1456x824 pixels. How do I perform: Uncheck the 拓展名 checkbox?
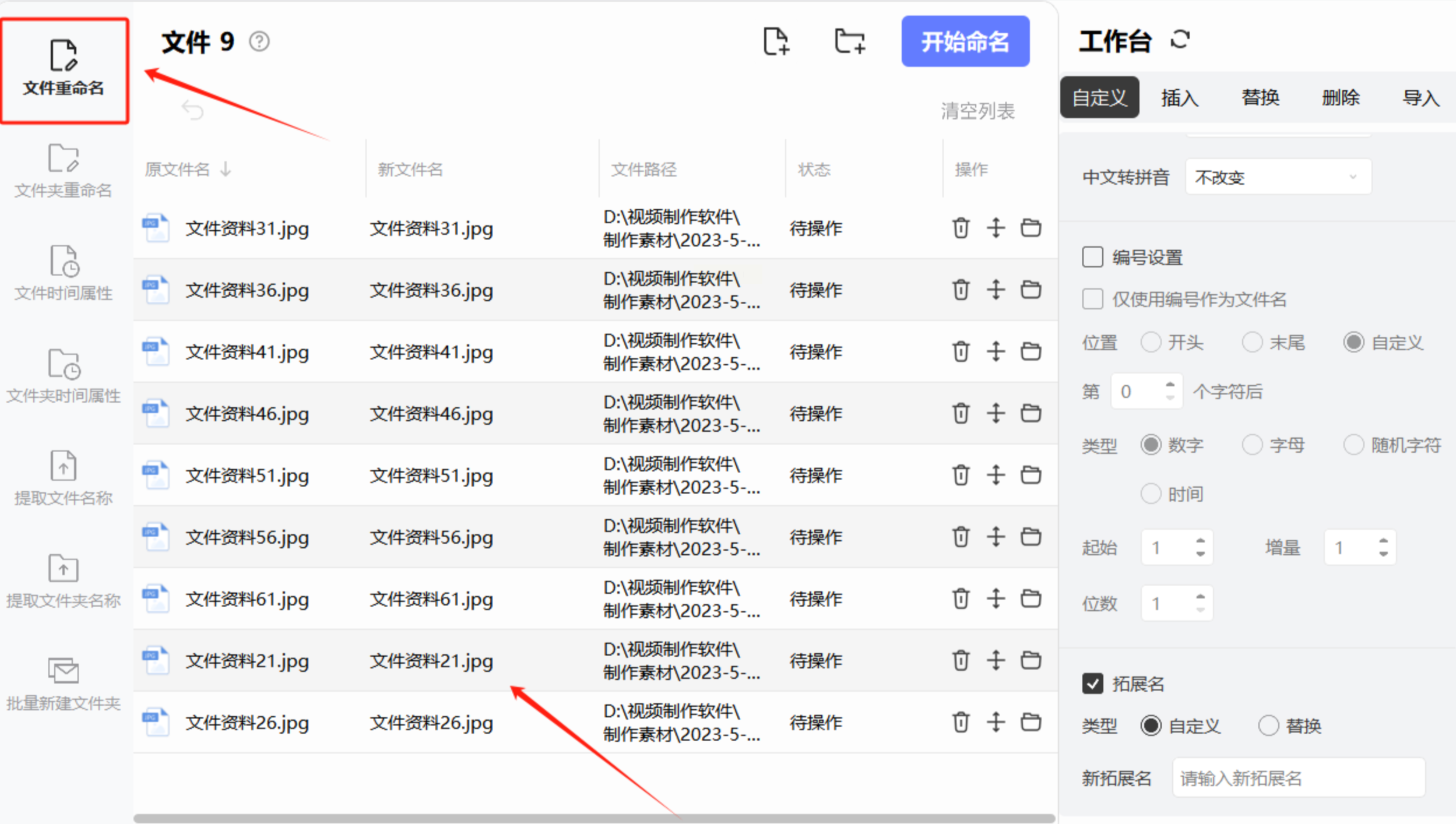coord(1092,683)
